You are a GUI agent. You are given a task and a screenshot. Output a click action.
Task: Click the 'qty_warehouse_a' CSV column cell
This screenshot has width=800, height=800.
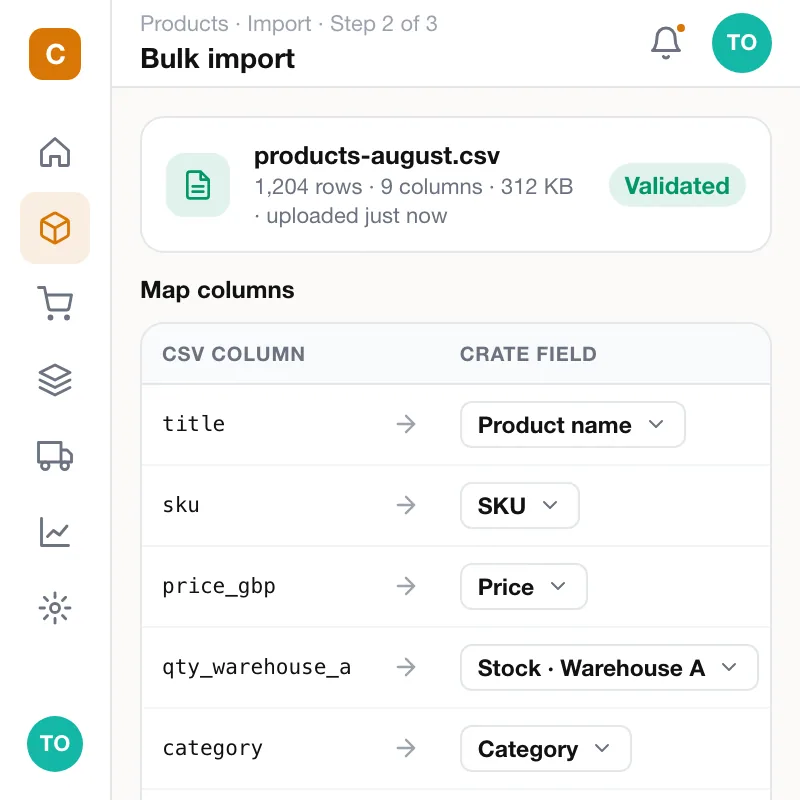point(257,667)
